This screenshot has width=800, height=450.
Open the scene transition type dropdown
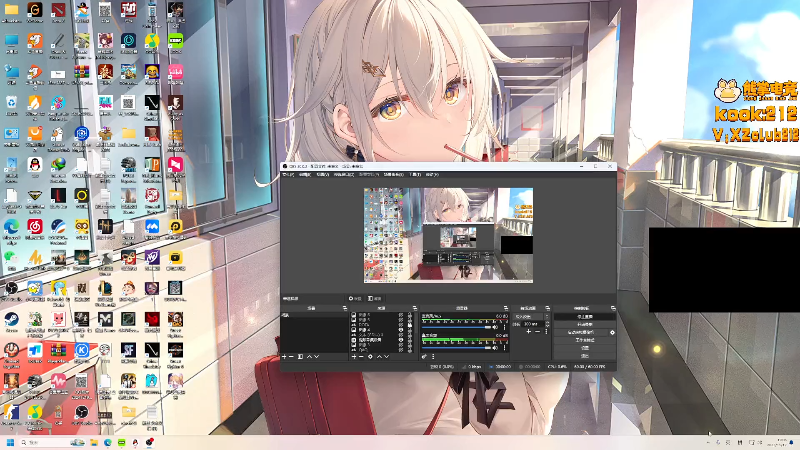click(x=531, y=316)
